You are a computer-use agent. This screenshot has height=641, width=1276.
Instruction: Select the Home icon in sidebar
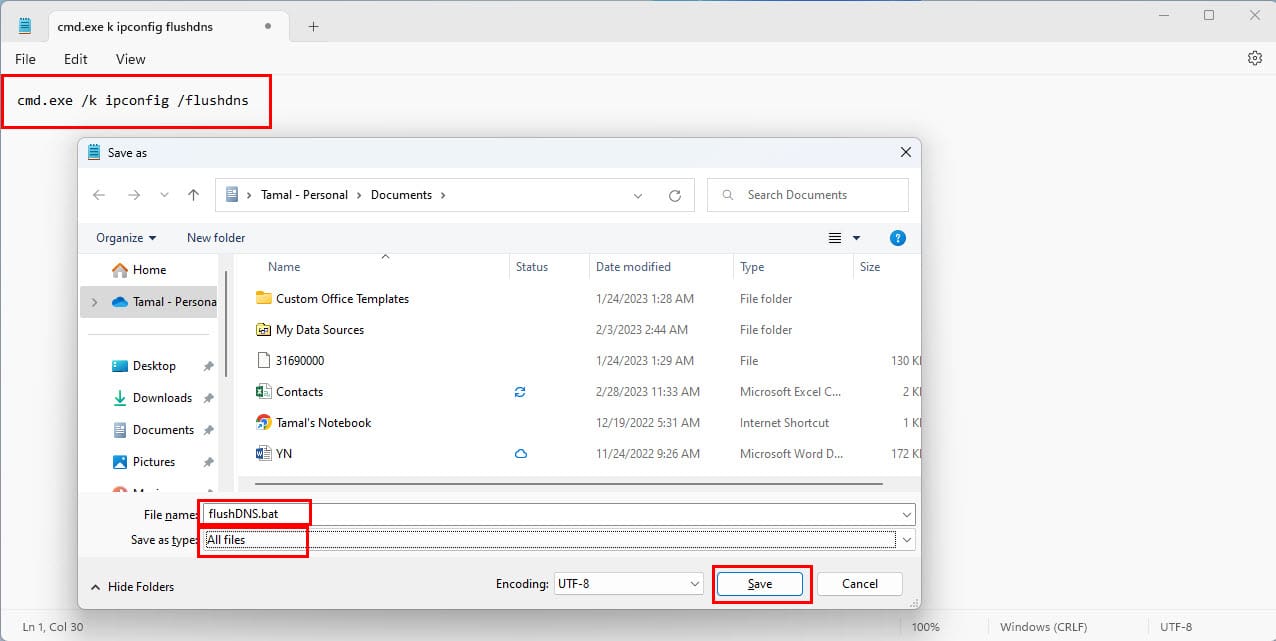[120, 270]
